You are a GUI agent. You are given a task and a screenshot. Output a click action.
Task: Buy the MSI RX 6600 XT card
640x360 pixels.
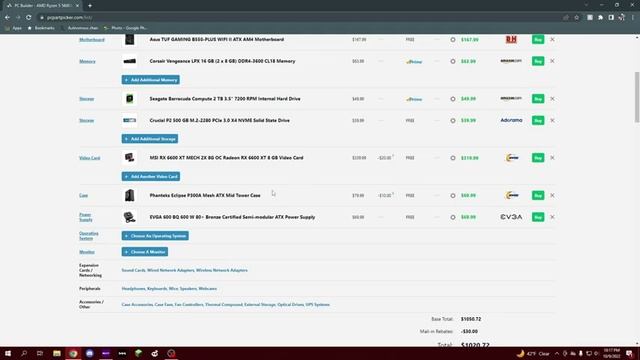pyautogui.click(x=538, y=158)
